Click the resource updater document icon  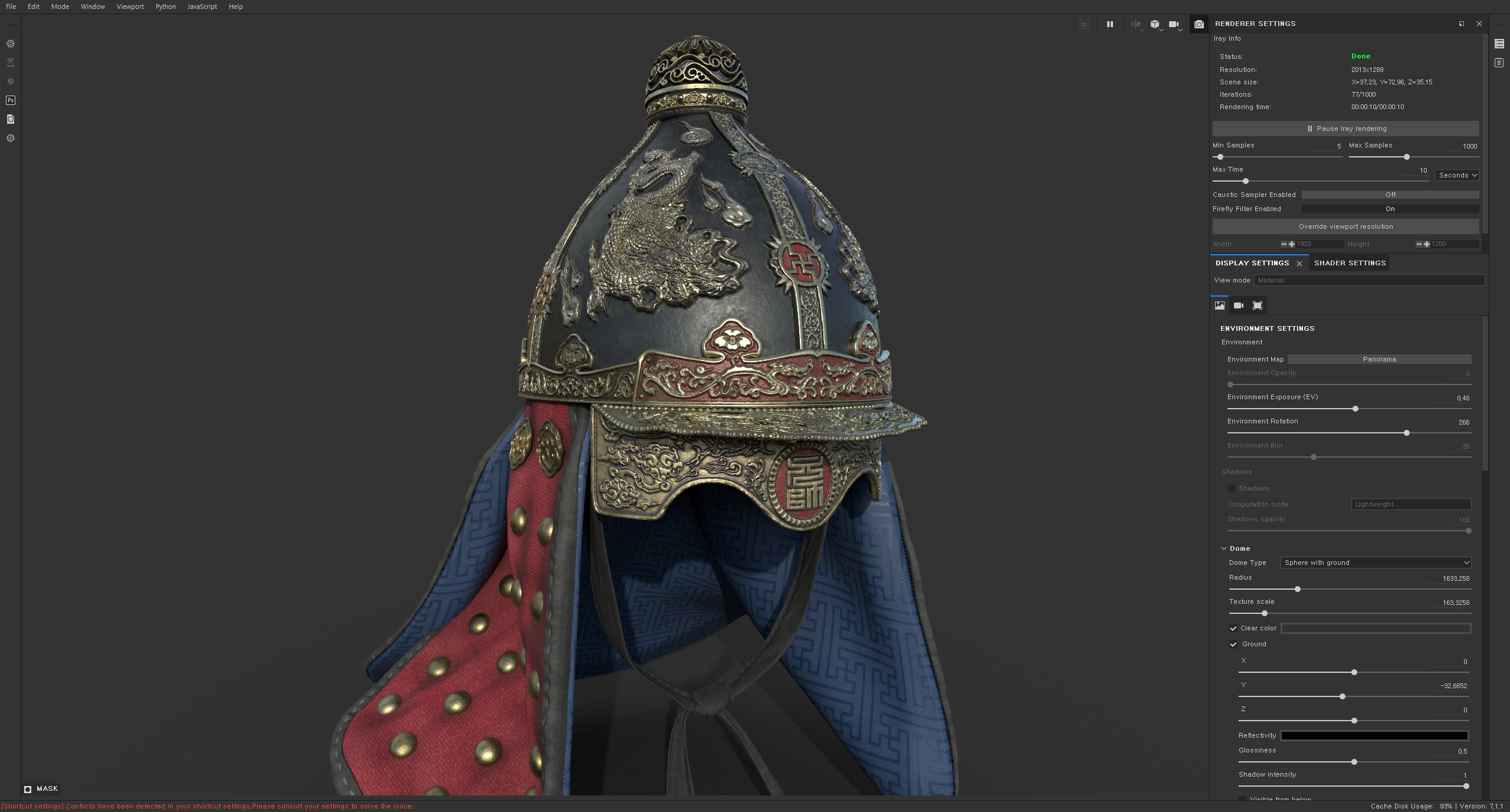coord(10,119)
